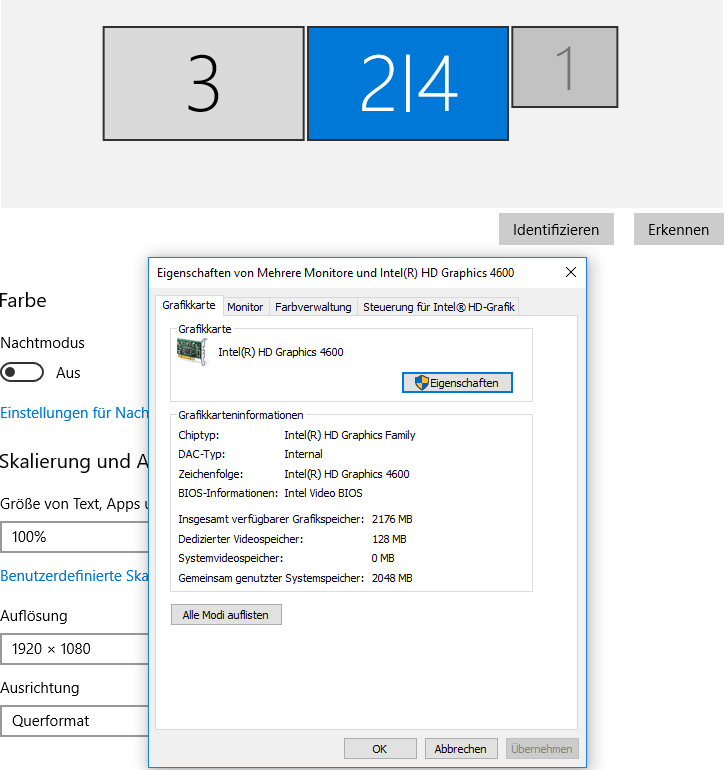Open the Einstellungen für Nachtmodus link
Viewport: 728px width, 770px height.
pos(74,412)
